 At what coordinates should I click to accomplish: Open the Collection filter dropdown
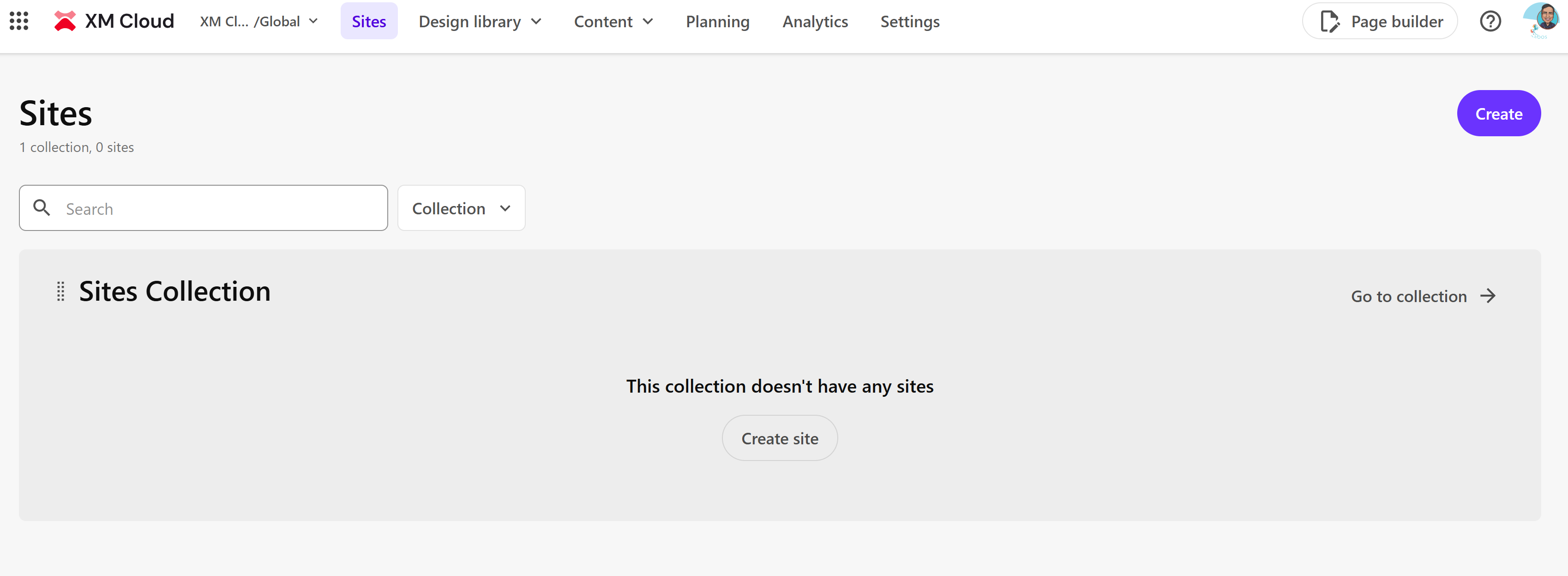click(461, 208)
